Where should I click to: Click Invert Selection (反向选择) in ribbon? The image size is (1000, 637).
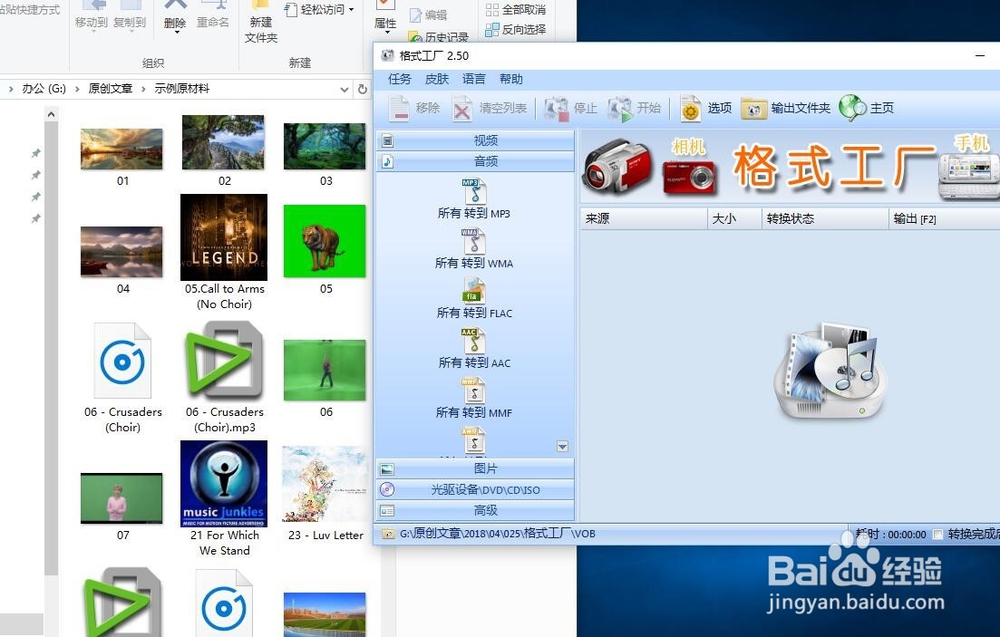515,29
